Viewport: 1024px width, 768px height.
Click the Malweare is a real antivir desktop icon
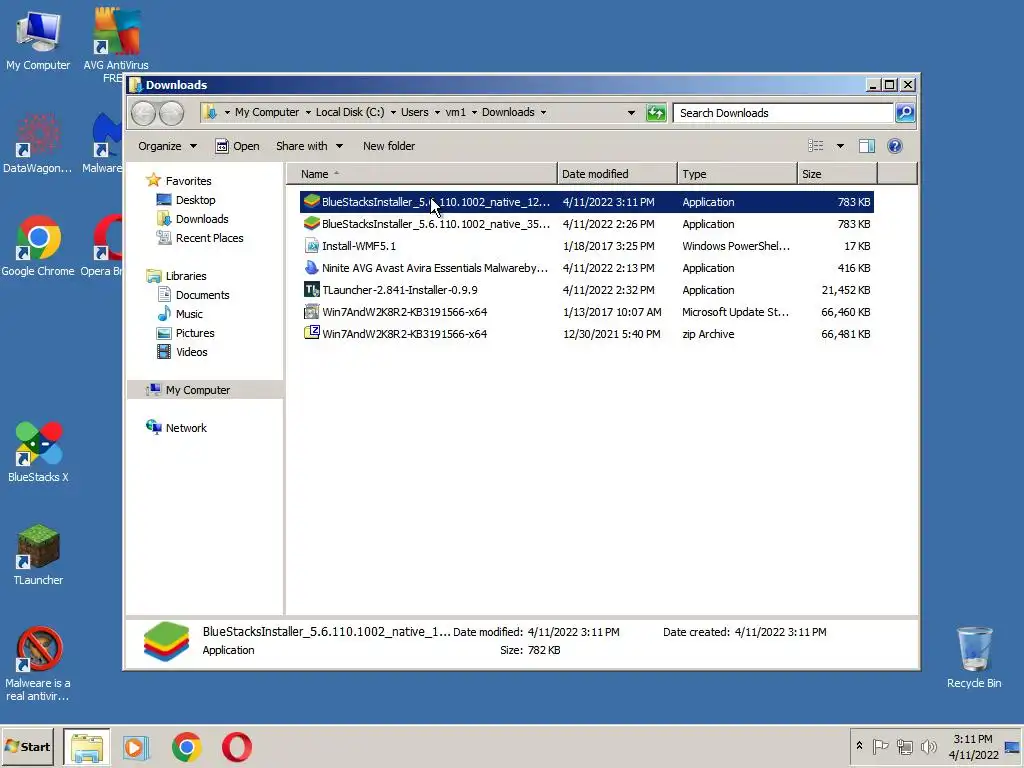(x=38, y=664)
